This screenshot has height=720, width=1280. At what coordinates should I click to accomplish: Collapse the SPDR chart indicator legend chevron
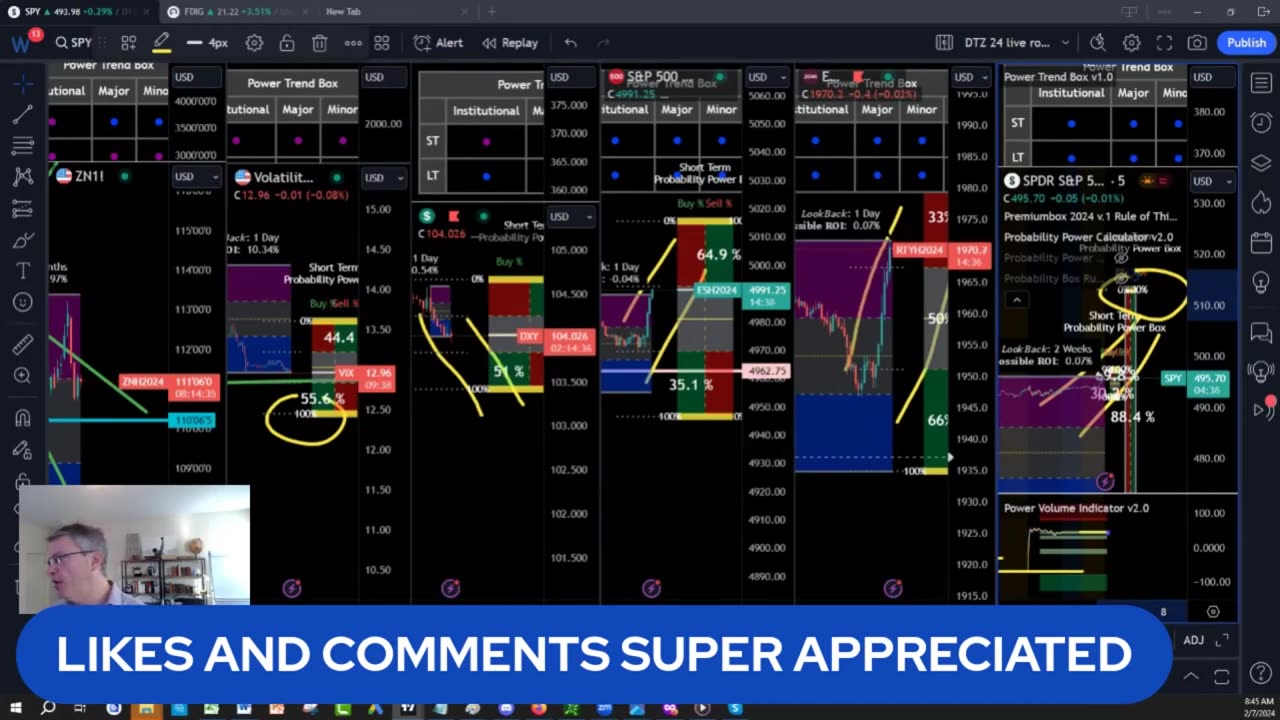pos(1016,300)
